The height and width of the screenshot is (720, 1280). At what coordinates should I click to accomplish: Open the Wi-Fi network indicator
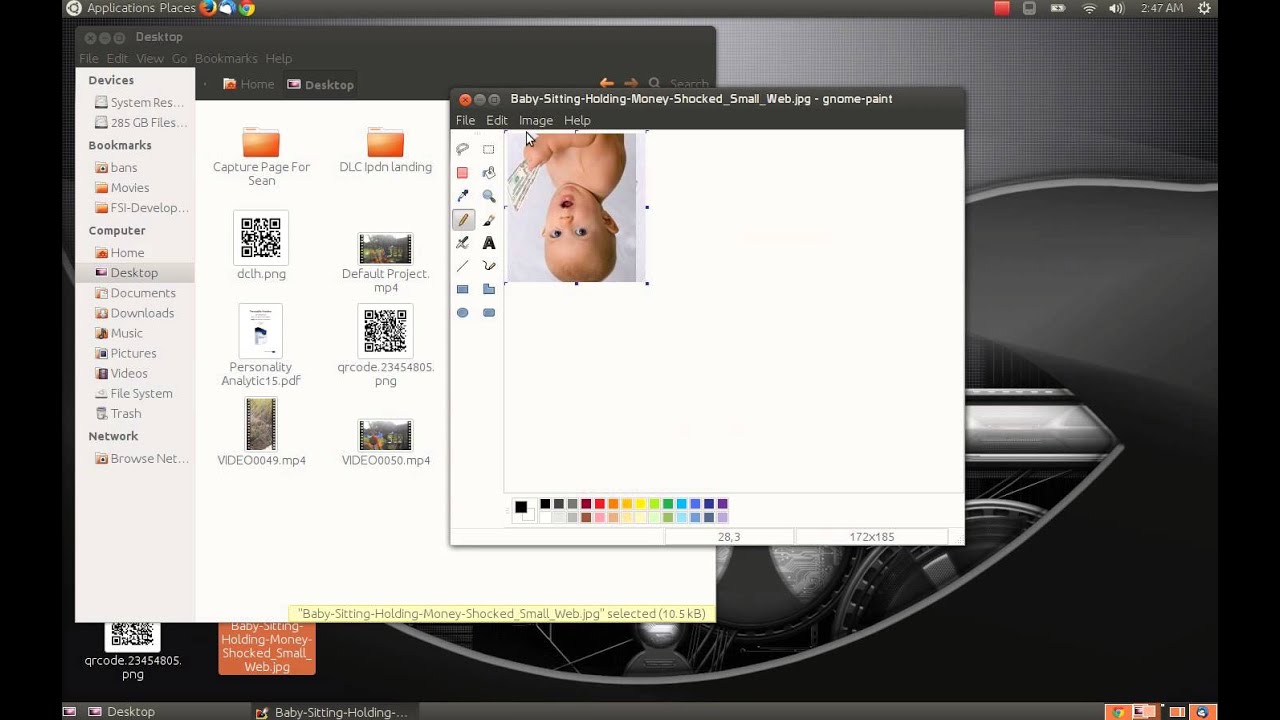coord(1089,8)
